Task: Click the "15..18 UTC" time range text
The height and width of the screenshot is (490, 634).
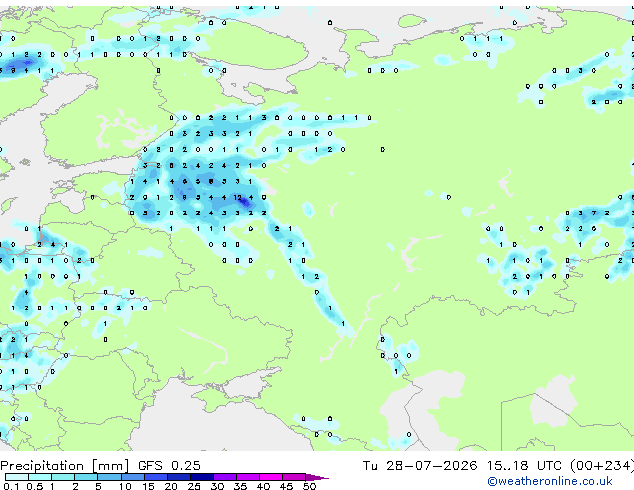Action: point(524,465)
